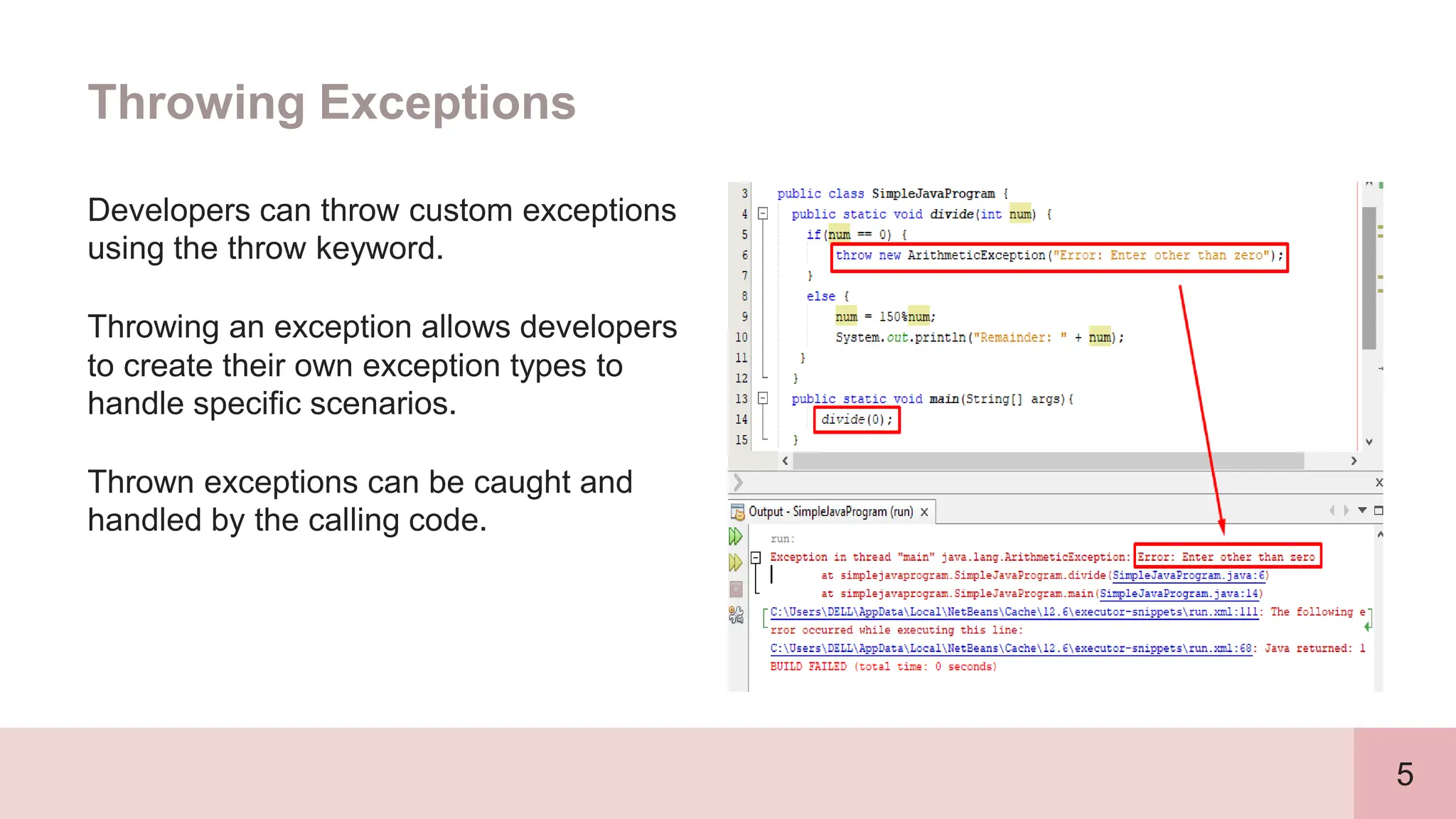
Task: Maximize the Output panel window
Action: click(1379, 510)
